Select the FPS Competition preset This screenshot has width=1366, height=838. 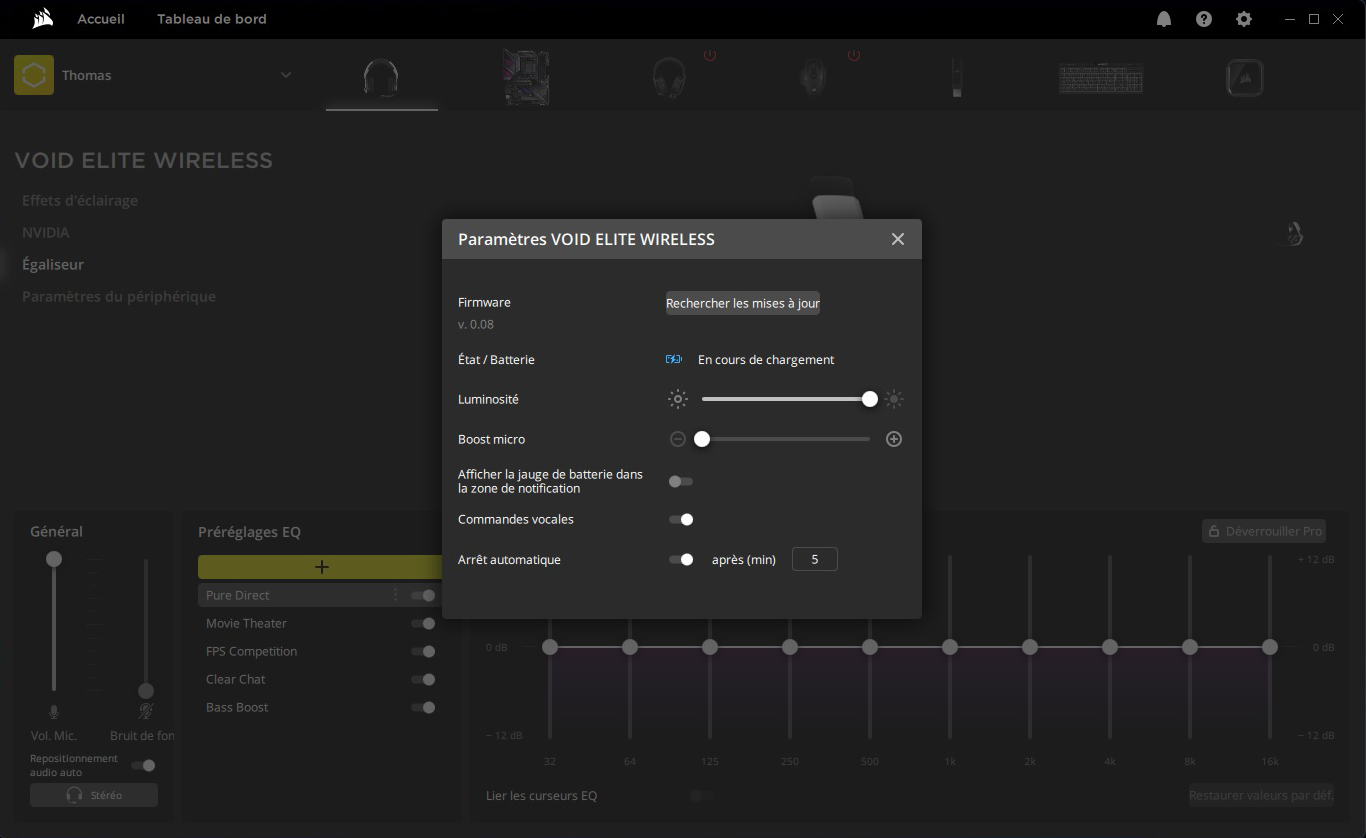click(x=320, y=651)
